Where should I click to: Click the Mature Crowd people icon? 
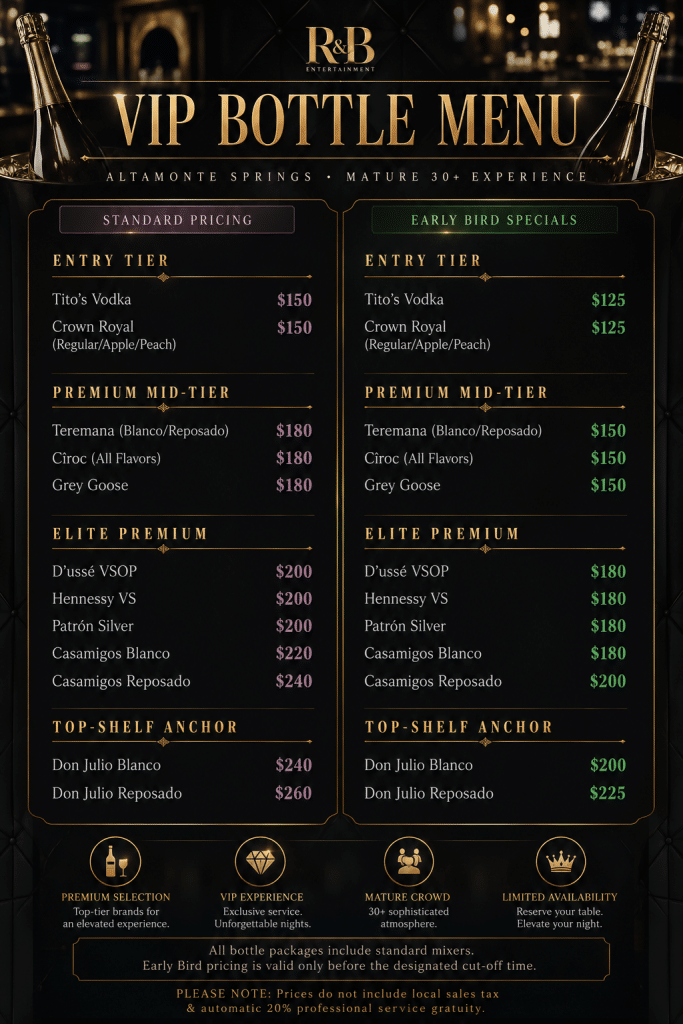point(409,862)
